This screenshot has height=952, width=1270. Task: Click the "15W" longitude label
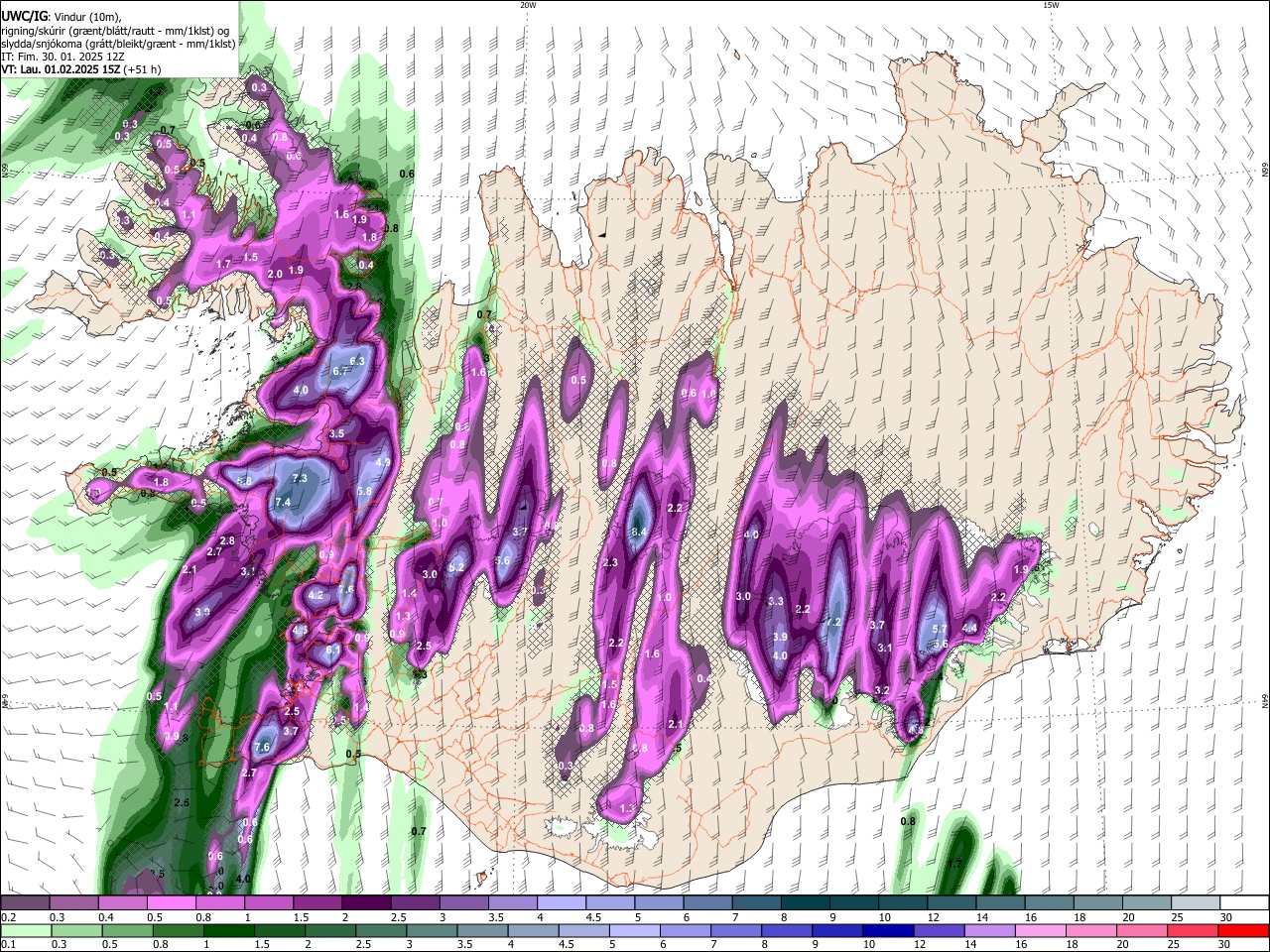(x=1050, y=5)
